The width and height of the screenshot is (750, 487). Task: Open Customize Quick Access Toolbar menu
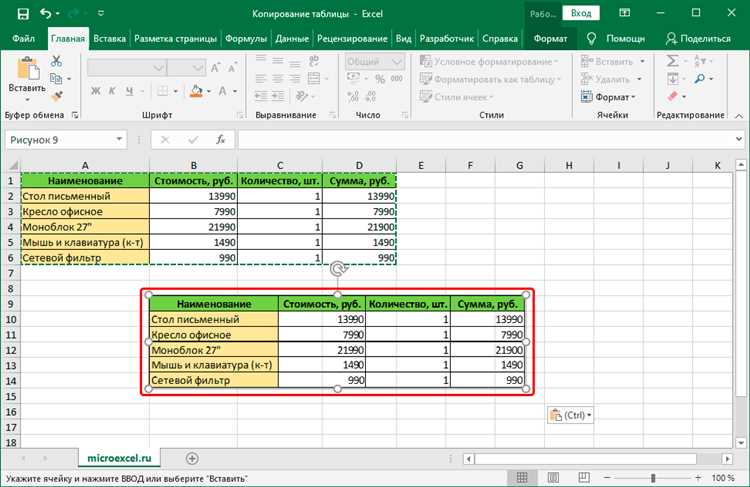(x=101, y=14)
